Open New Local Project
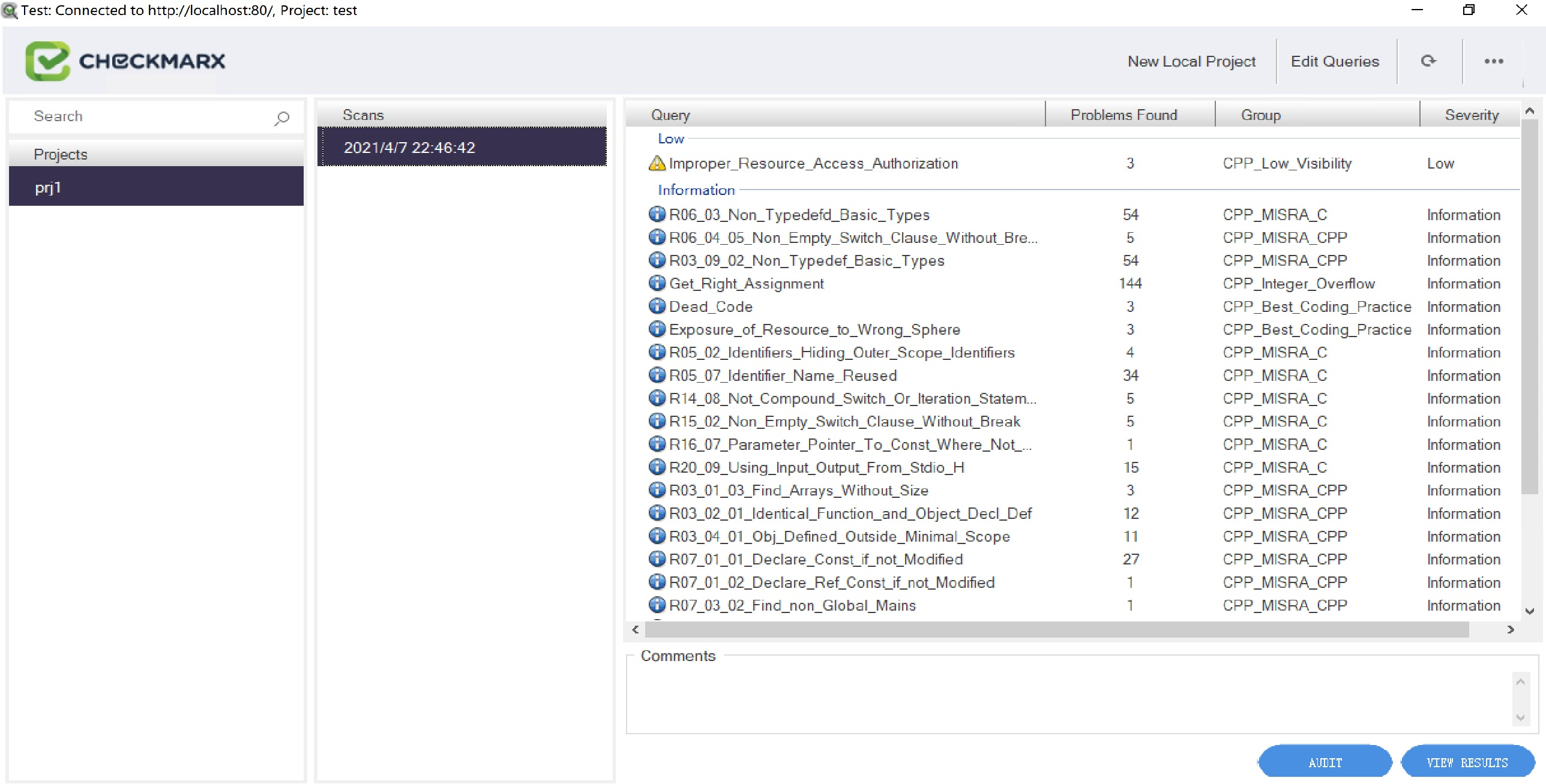This screenshot has height=784, width=1546. [x=1191, y=61]
